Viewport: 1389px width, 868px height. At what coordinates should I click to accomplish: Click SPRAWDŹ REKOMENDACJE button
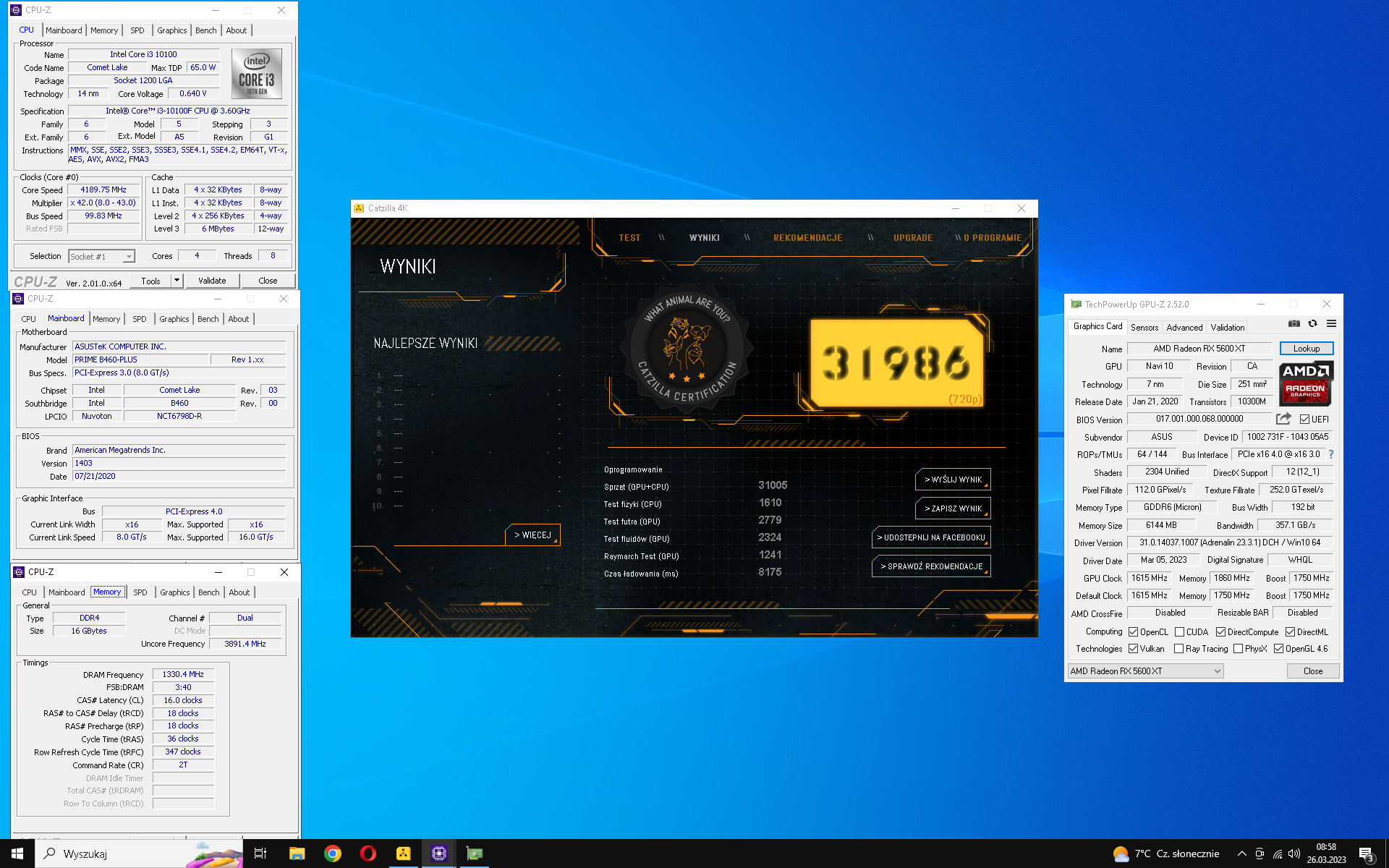coord(931,566)
